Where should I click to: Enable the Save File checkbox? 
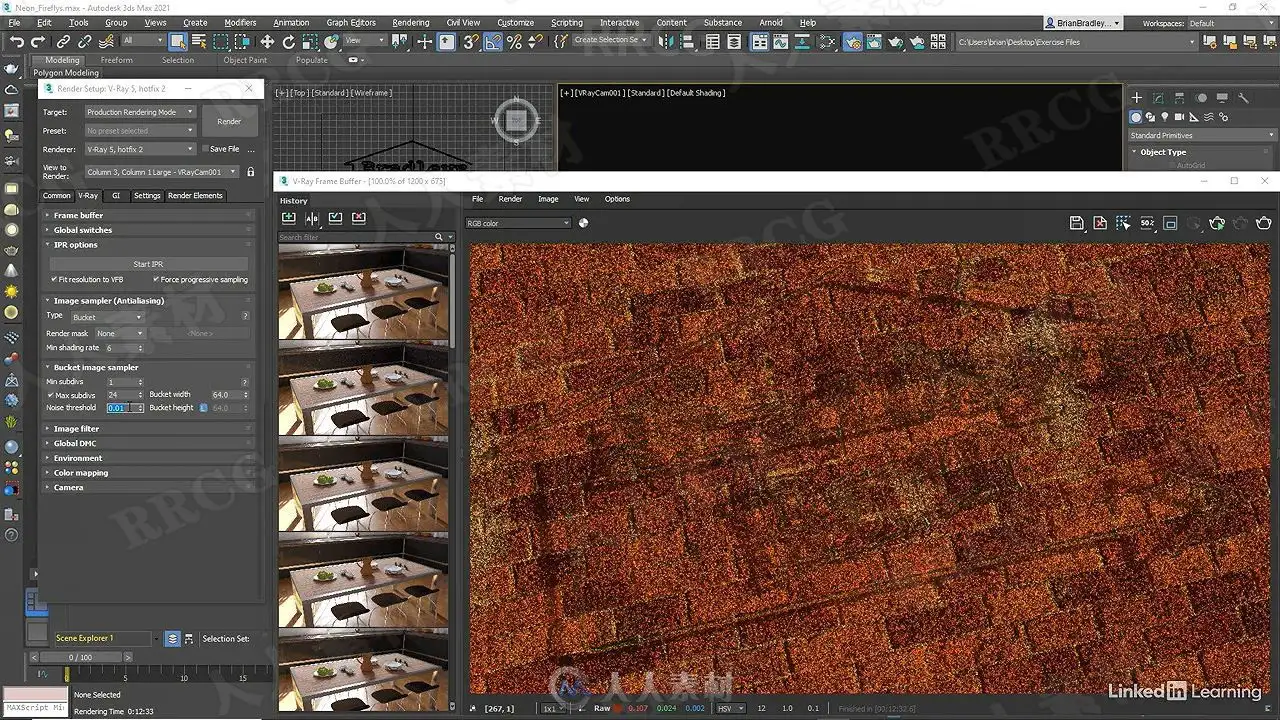pos(205,149)
